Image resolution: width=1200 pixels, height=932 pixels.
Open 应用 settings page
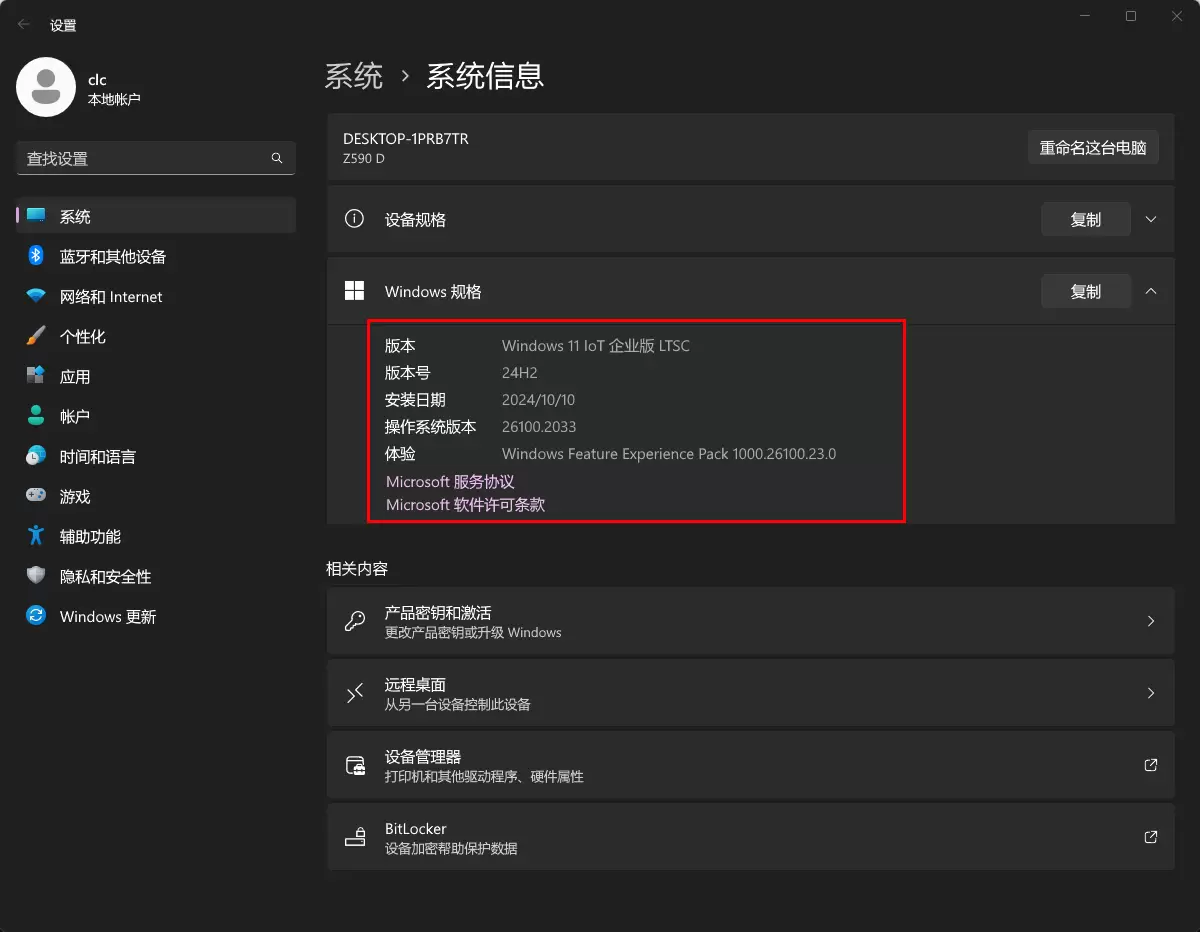[x=156, y=376]
